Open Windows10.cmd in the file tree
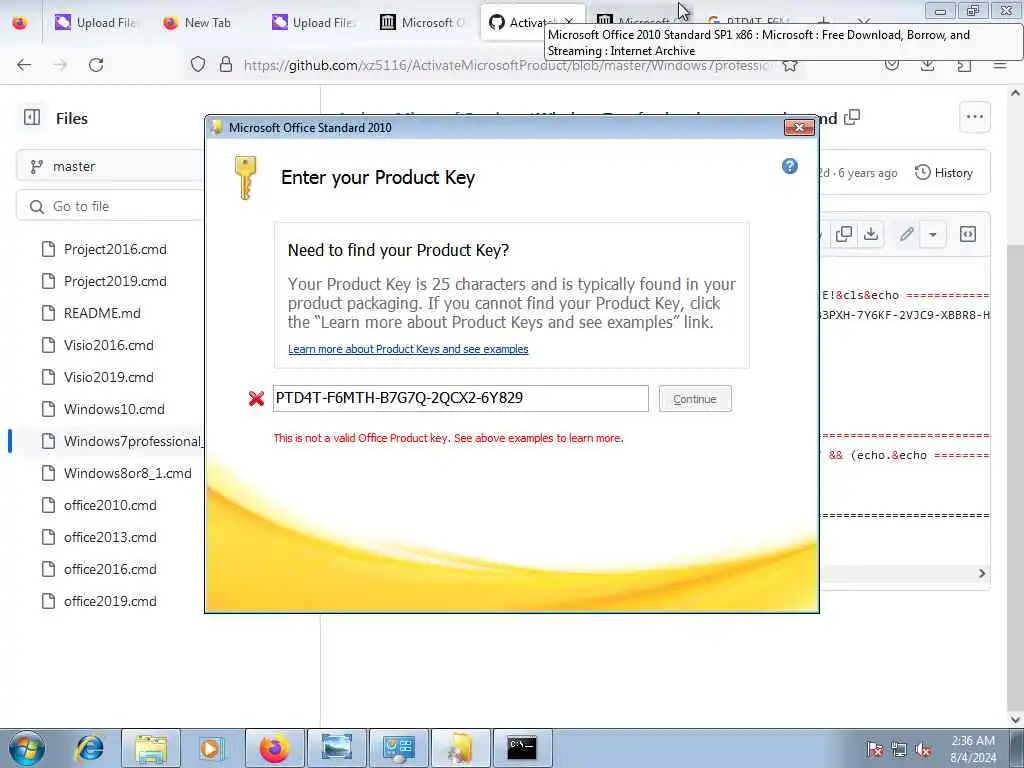Screen dimensions: 1024x768 click(114, 409)
